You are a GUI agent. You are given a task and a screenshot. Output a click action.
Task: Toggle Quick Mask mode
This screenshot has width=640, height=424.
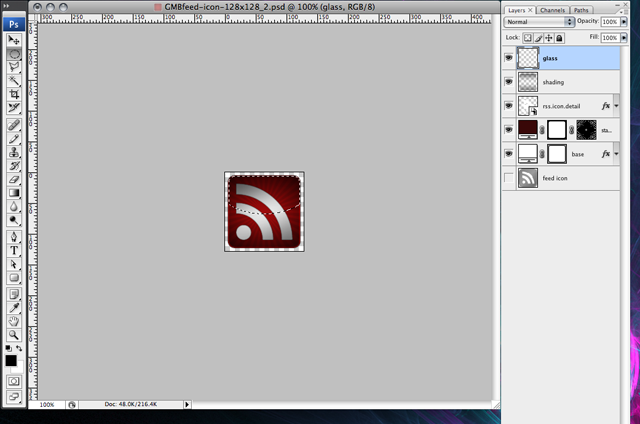pos(14,381)
